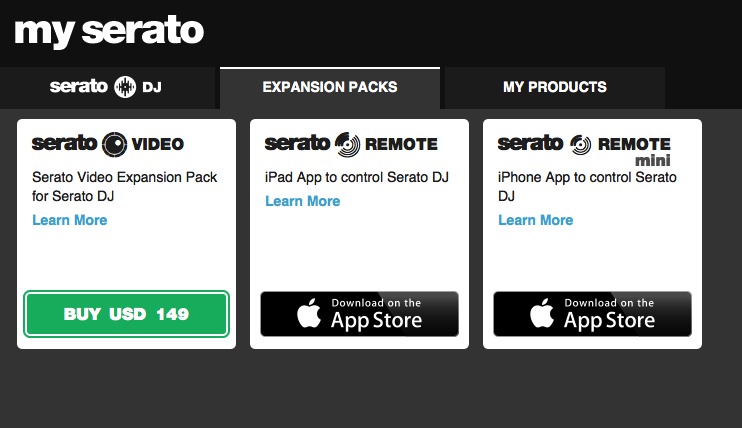The image size is (742, 428).
Task: Download Serato Remote Mini from App Store
Action: click(592, 314)
